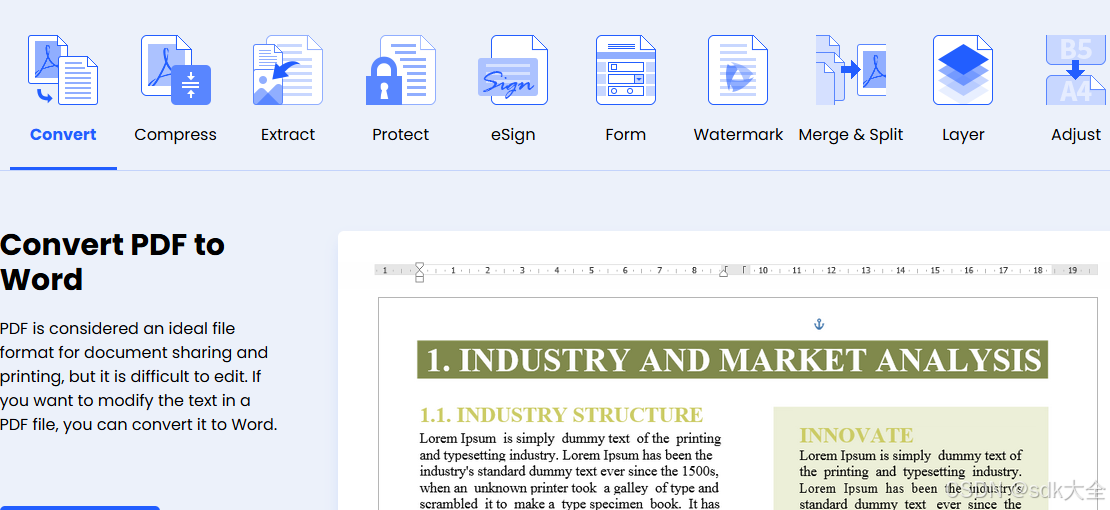Image resolution: width=1110 pixels, height=510 pixels.
Task: Click the Adjust B5 to A4 icon
Action: click(x=1076, y=70)
